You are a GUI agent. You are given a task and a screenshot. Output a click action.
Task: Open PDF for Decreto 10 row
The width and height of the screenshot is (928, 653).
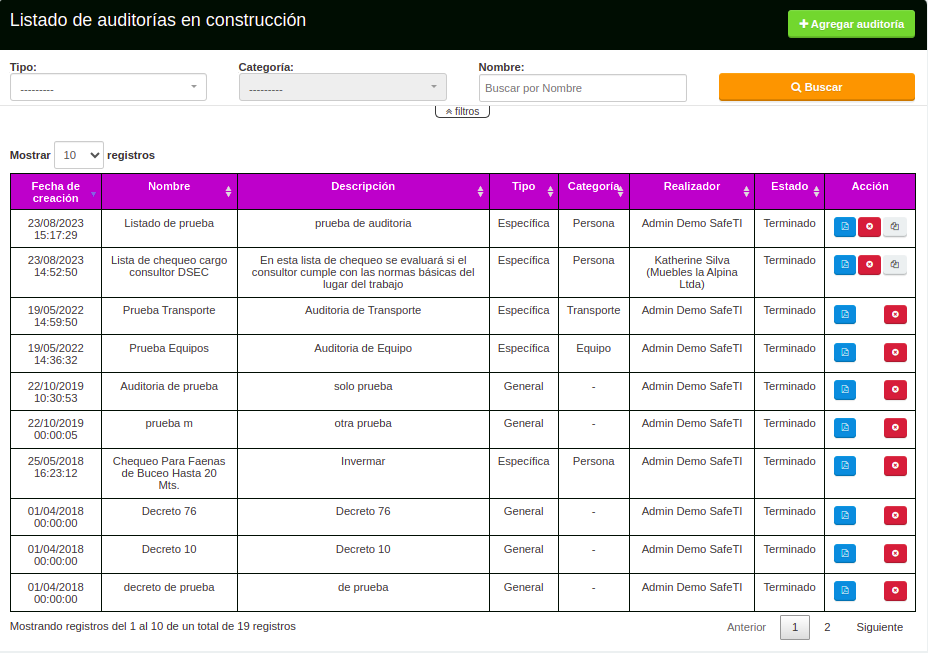tap(845, 554)
